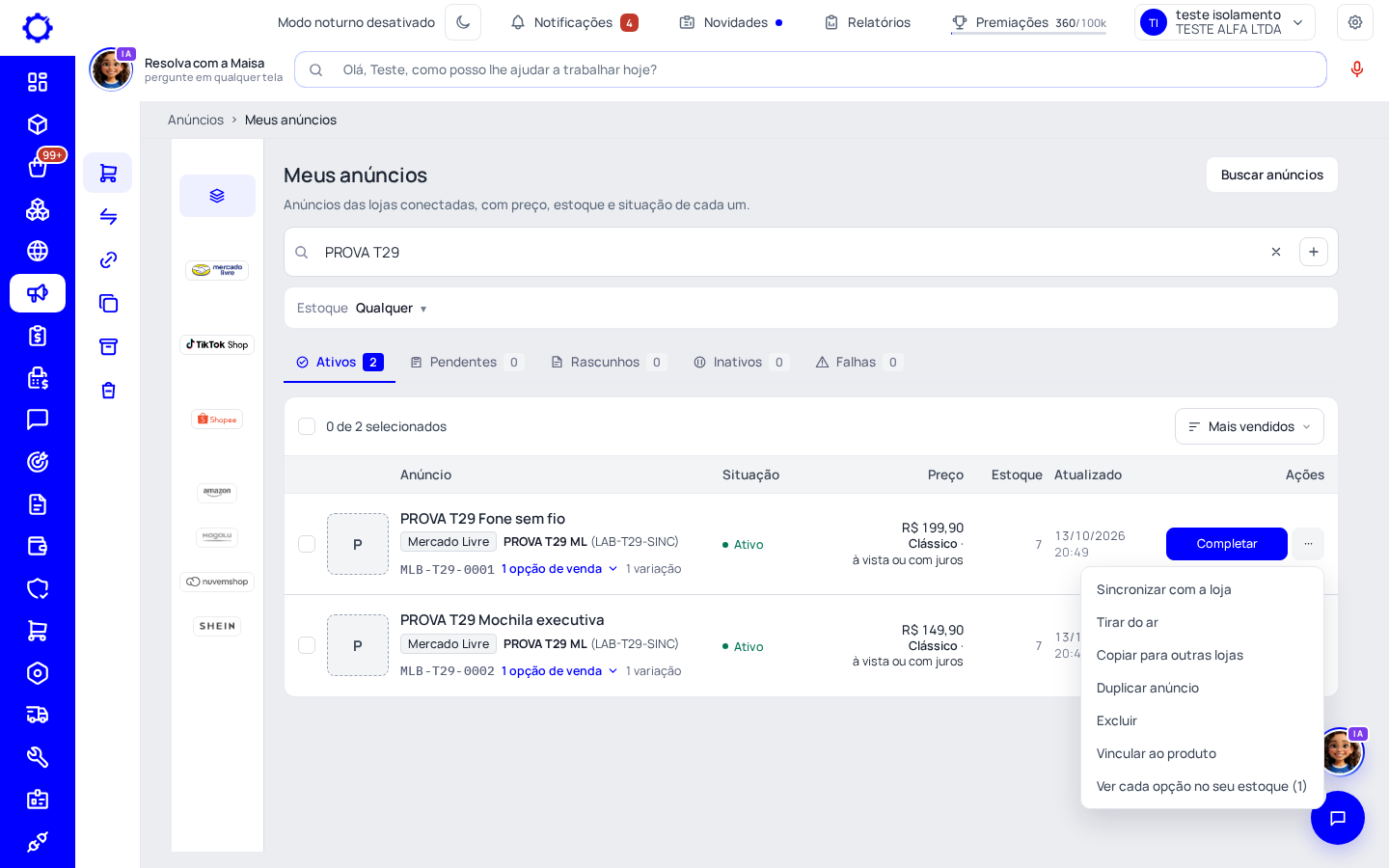Open products cube icon in sidebar
This screenshot has width=1389, height=868.
point(38,124)
